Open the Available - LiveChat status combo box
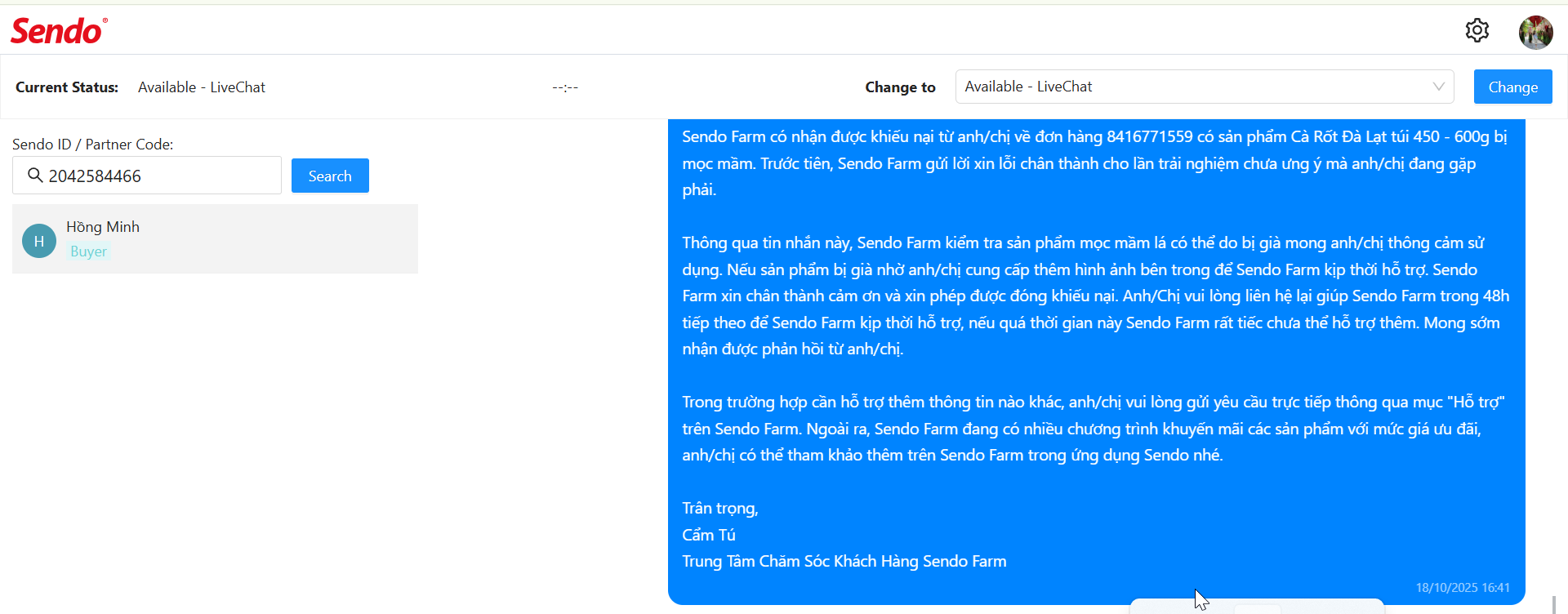 [x=1192, y=87]
